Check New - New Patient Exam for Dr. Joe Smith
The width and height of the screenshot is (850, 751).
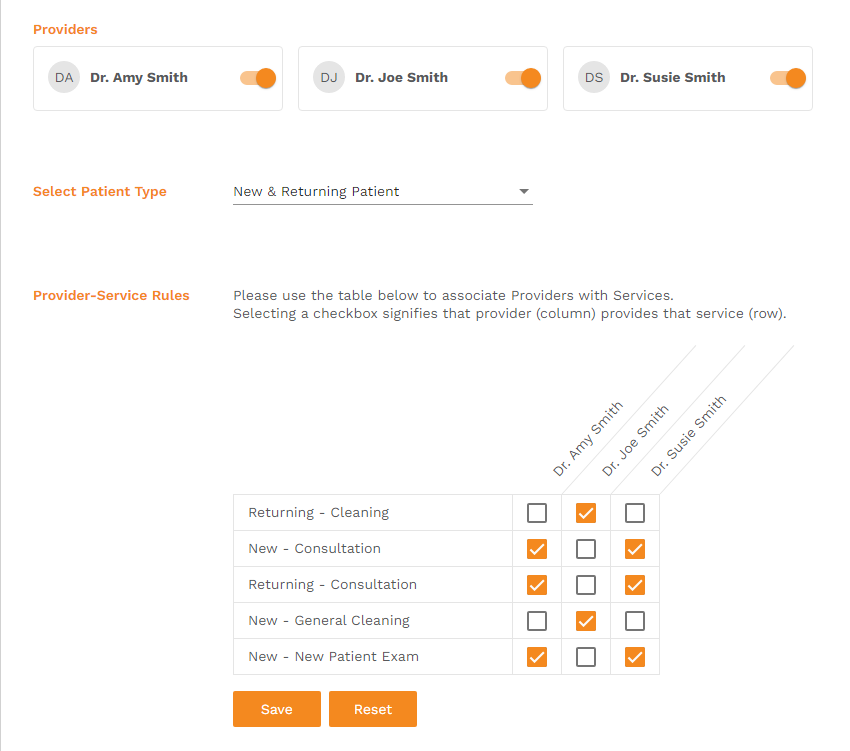tap(586, 657)
